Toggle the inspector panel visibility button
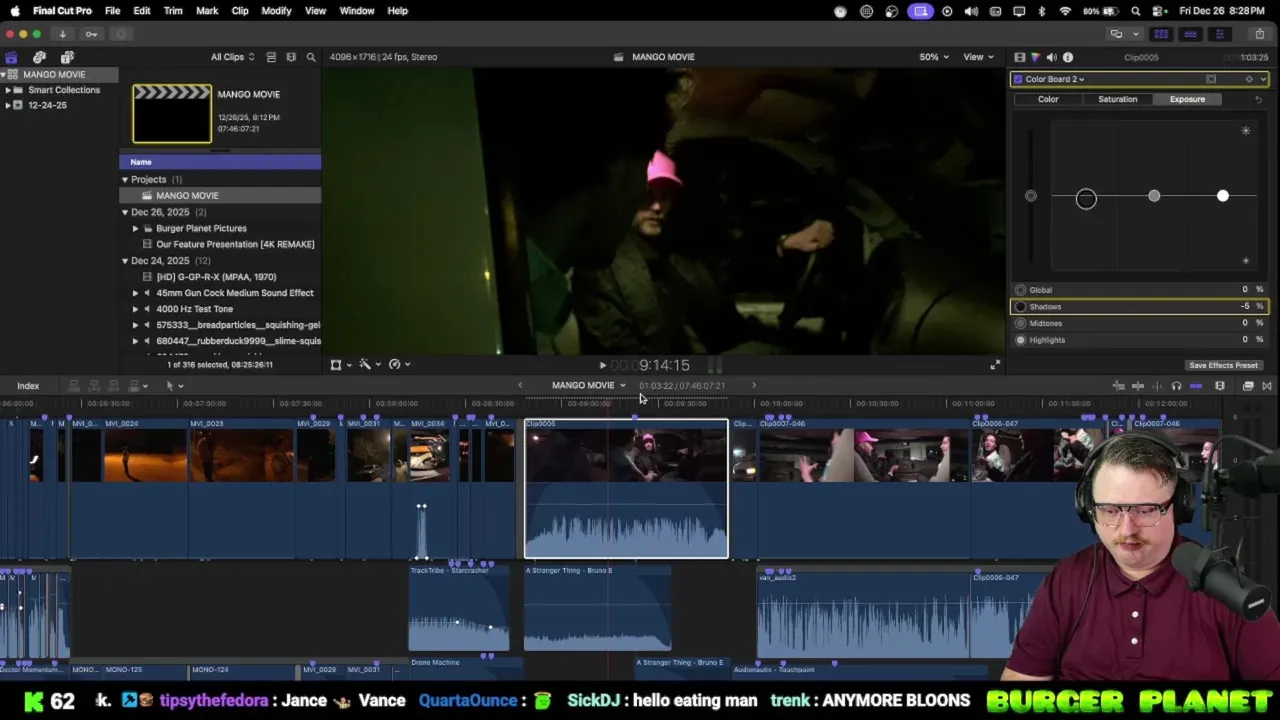1280x720 pixels. [1219, 34]
